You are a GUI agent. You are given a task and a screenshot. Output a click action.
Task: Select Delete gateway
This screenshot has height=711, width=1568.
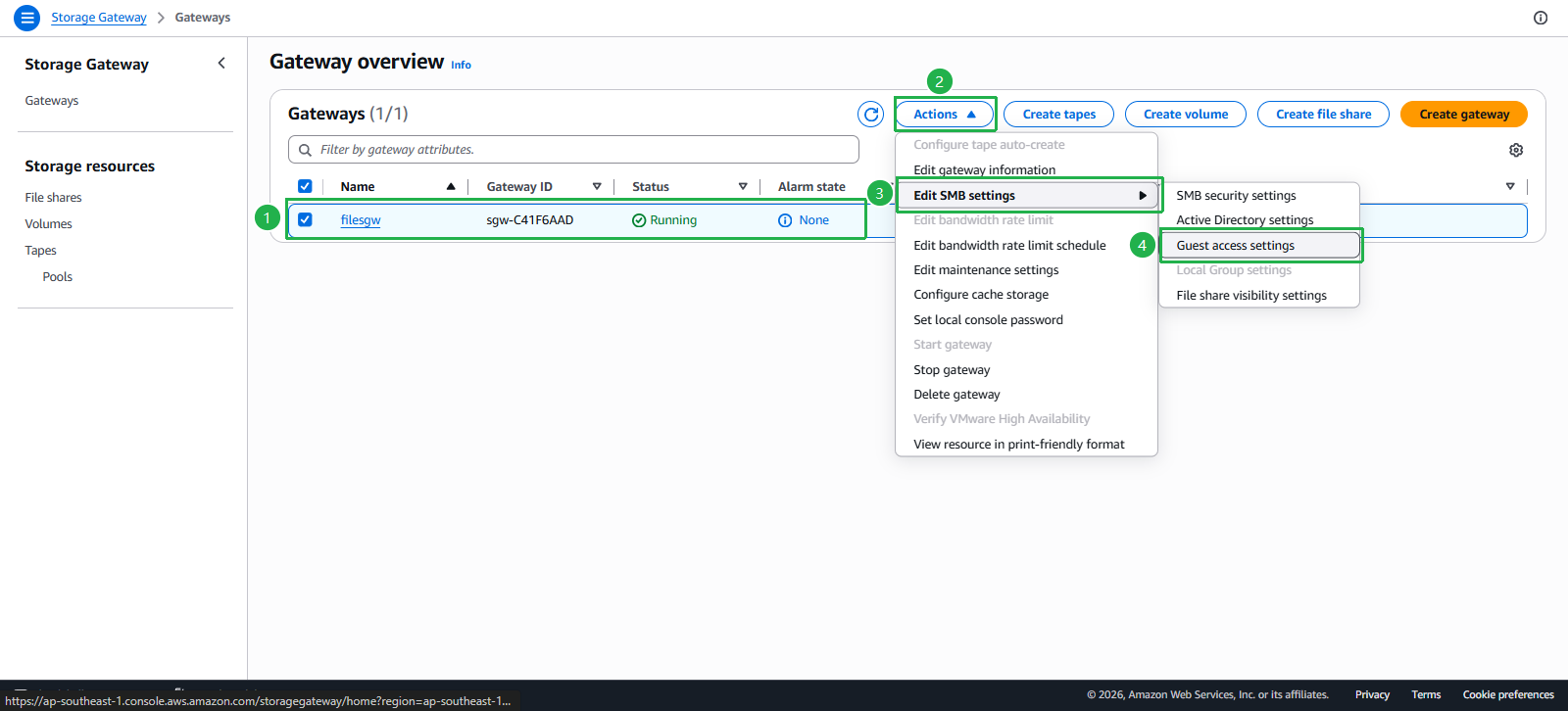(x=956, y=395)
